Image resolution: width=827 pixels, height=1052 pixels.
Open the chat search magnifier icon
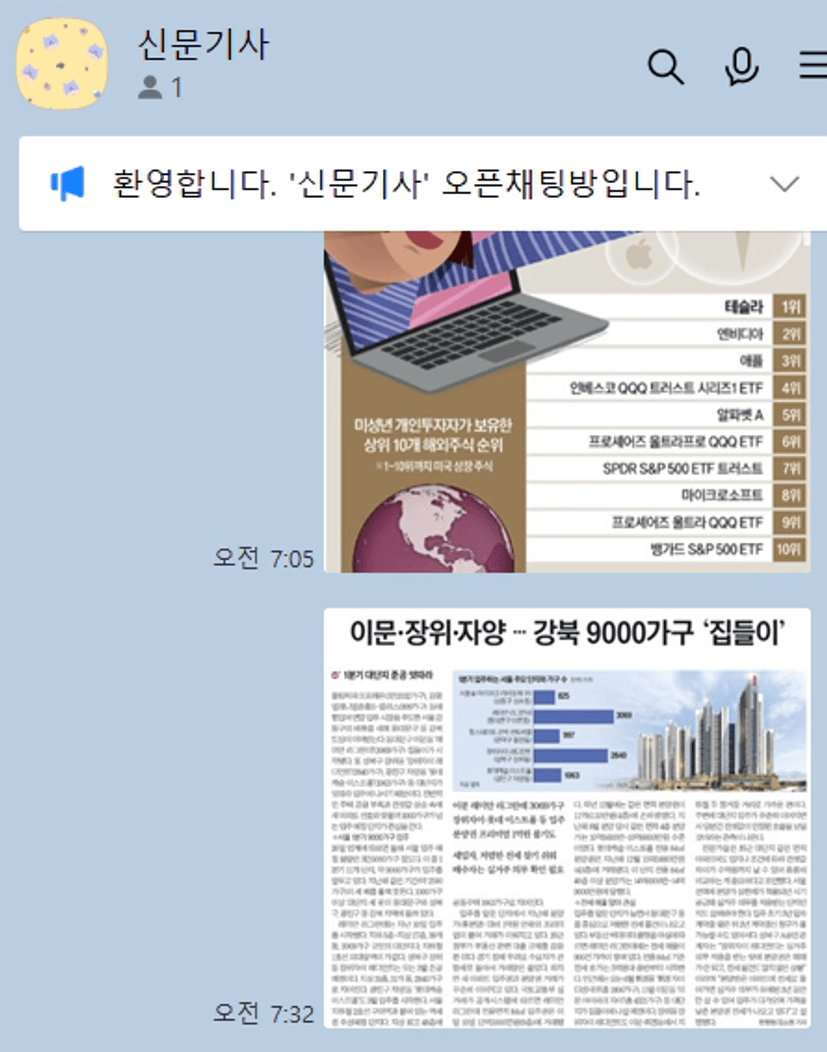click(x=665, y=66)
